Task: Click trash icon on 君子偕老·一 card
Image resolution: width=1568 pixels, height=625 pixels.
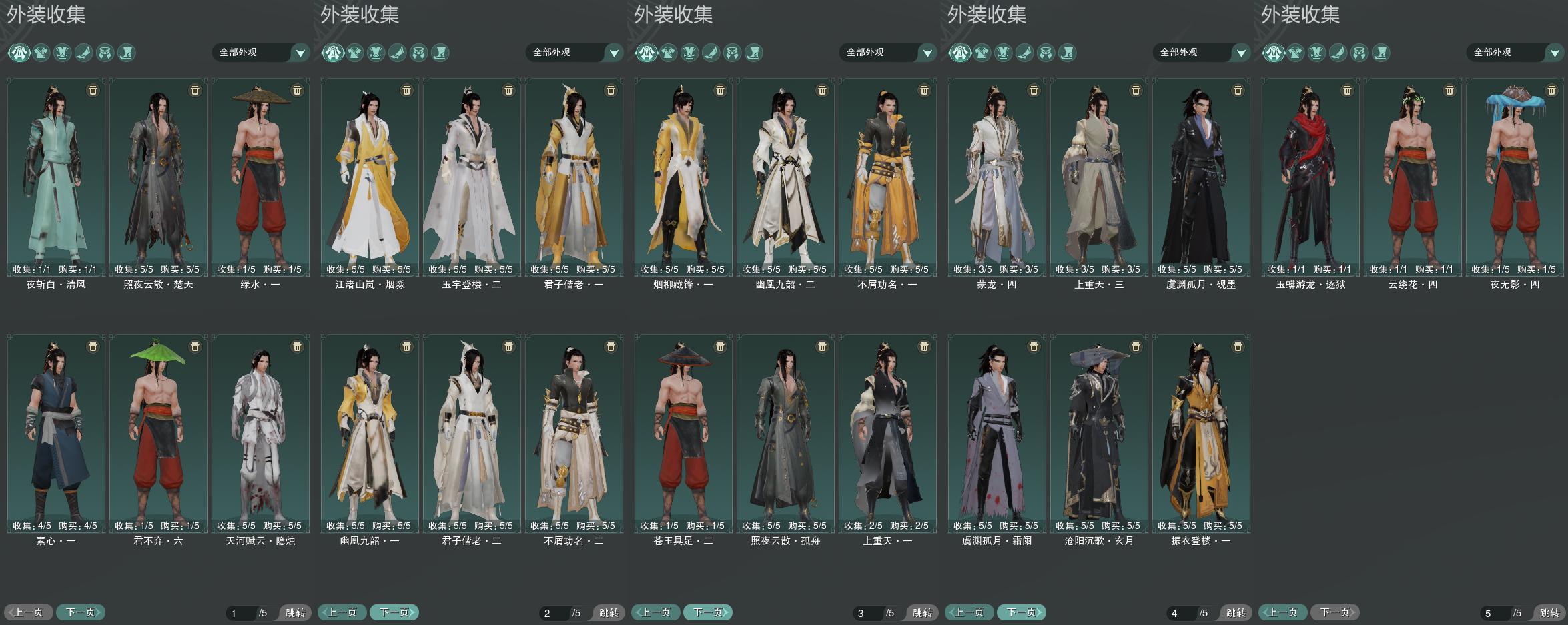Action: (611, 90)
